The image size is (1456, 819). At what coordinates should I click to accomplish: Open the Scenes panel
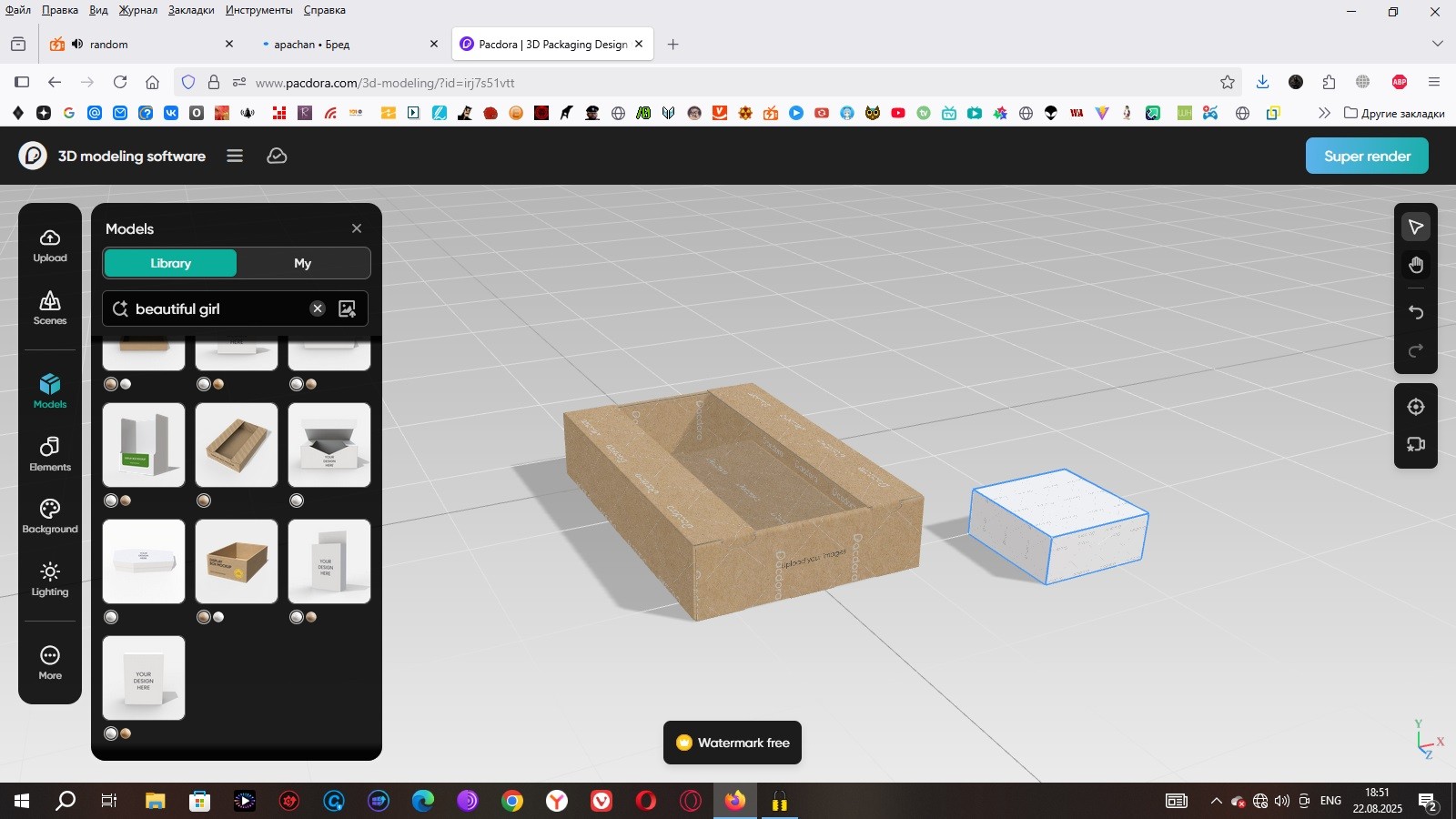[x=50, y=308]
